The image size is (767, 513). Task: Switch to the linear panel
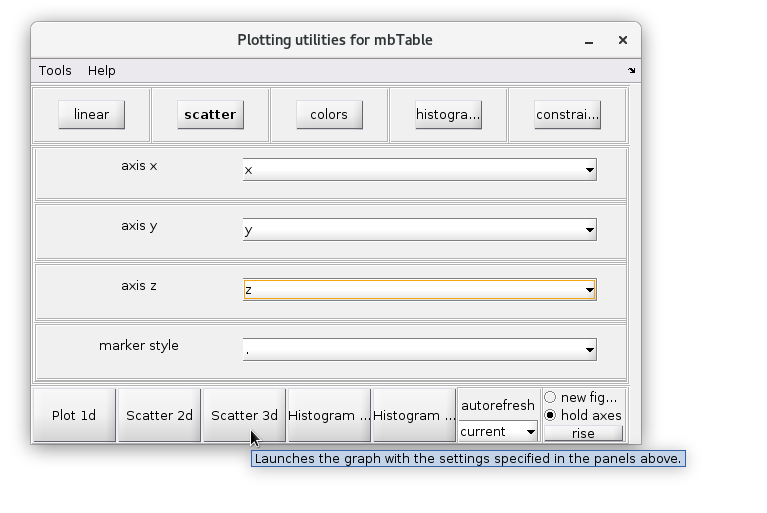click(x=91, y=115)
